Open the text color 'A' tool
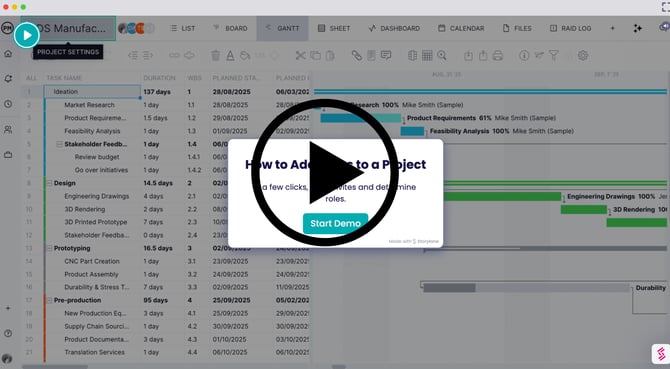This screenshot has height=369, width=670. click(230, 56)
